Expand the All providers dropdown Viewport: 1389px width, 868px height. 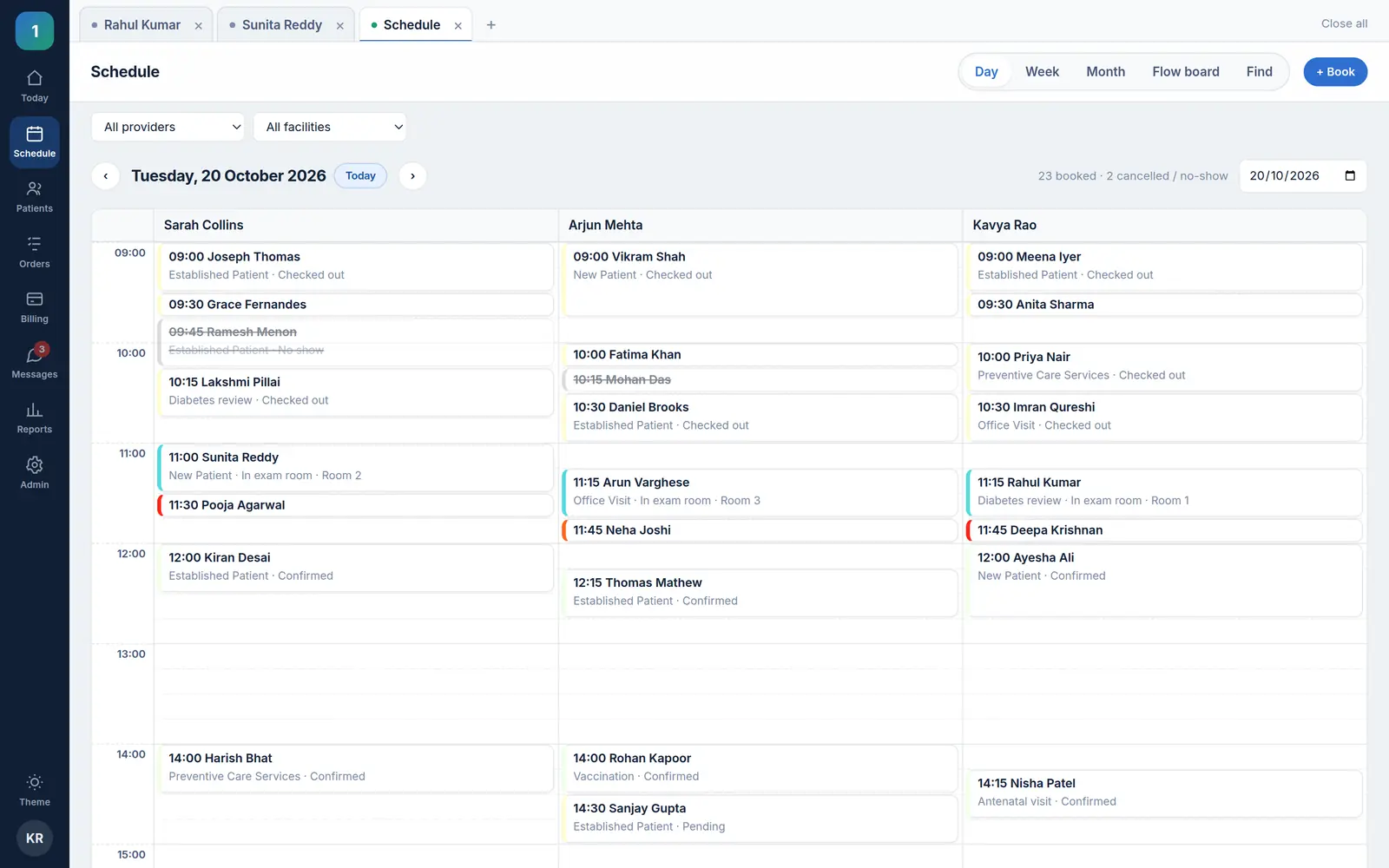[168, 127]
